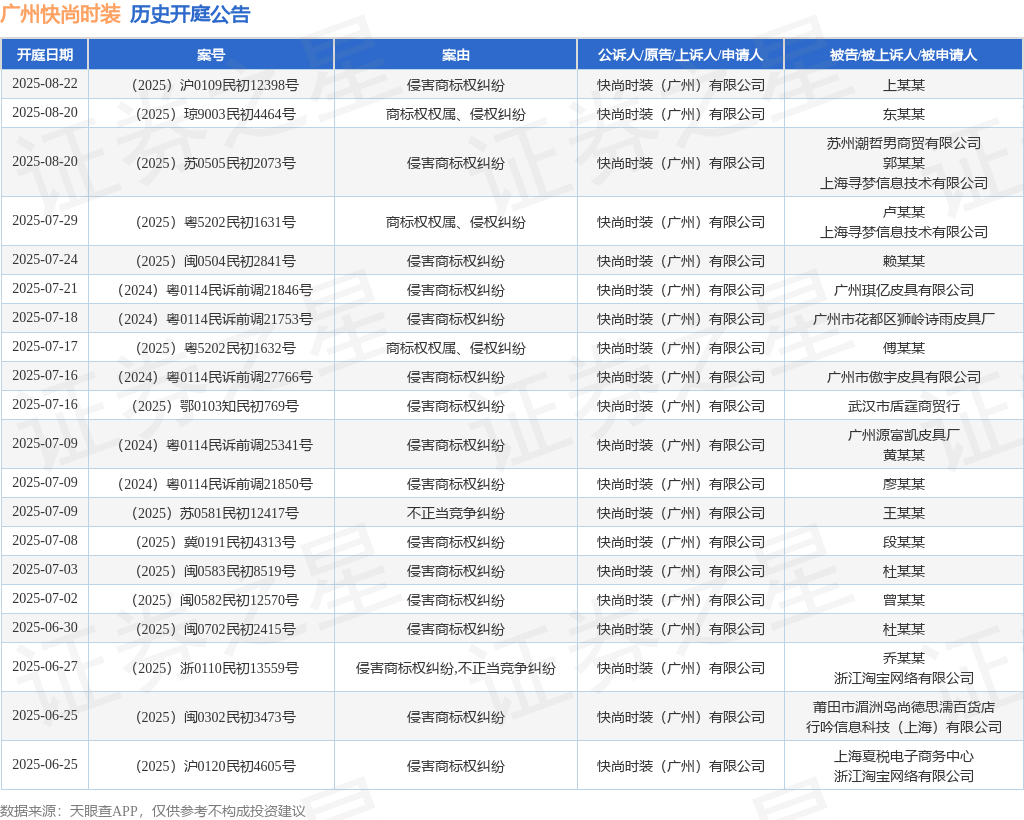Click the date 2025-07-02
This screenshot has height=820, width=1024.
(44, 599)
